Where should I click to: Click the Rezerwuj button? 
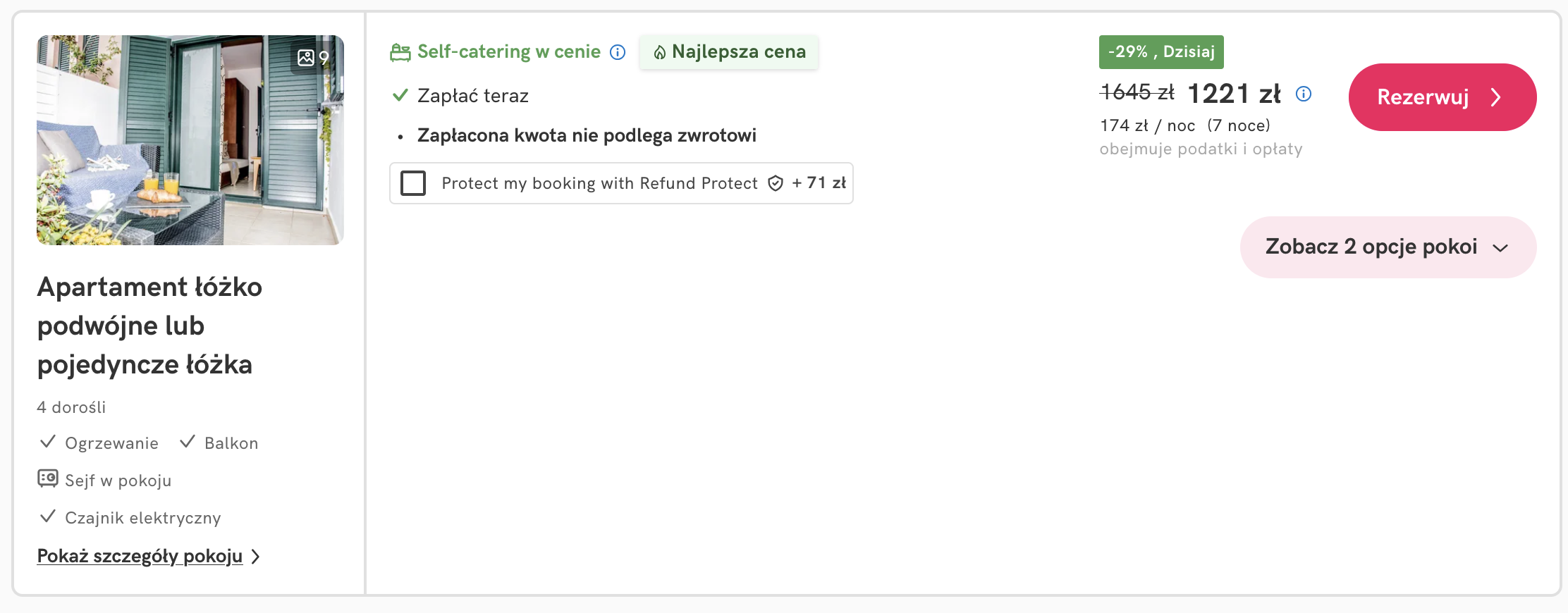coord(1442,97)
